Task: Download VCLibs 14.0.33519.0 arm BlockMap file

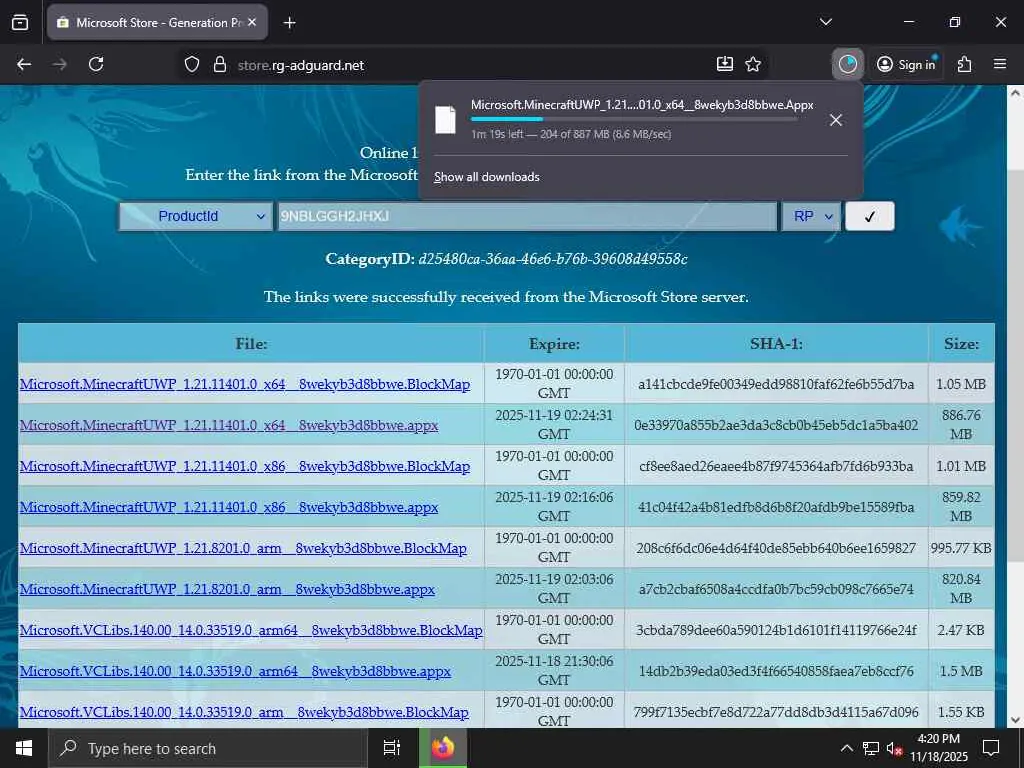Action: pos(244,712)
